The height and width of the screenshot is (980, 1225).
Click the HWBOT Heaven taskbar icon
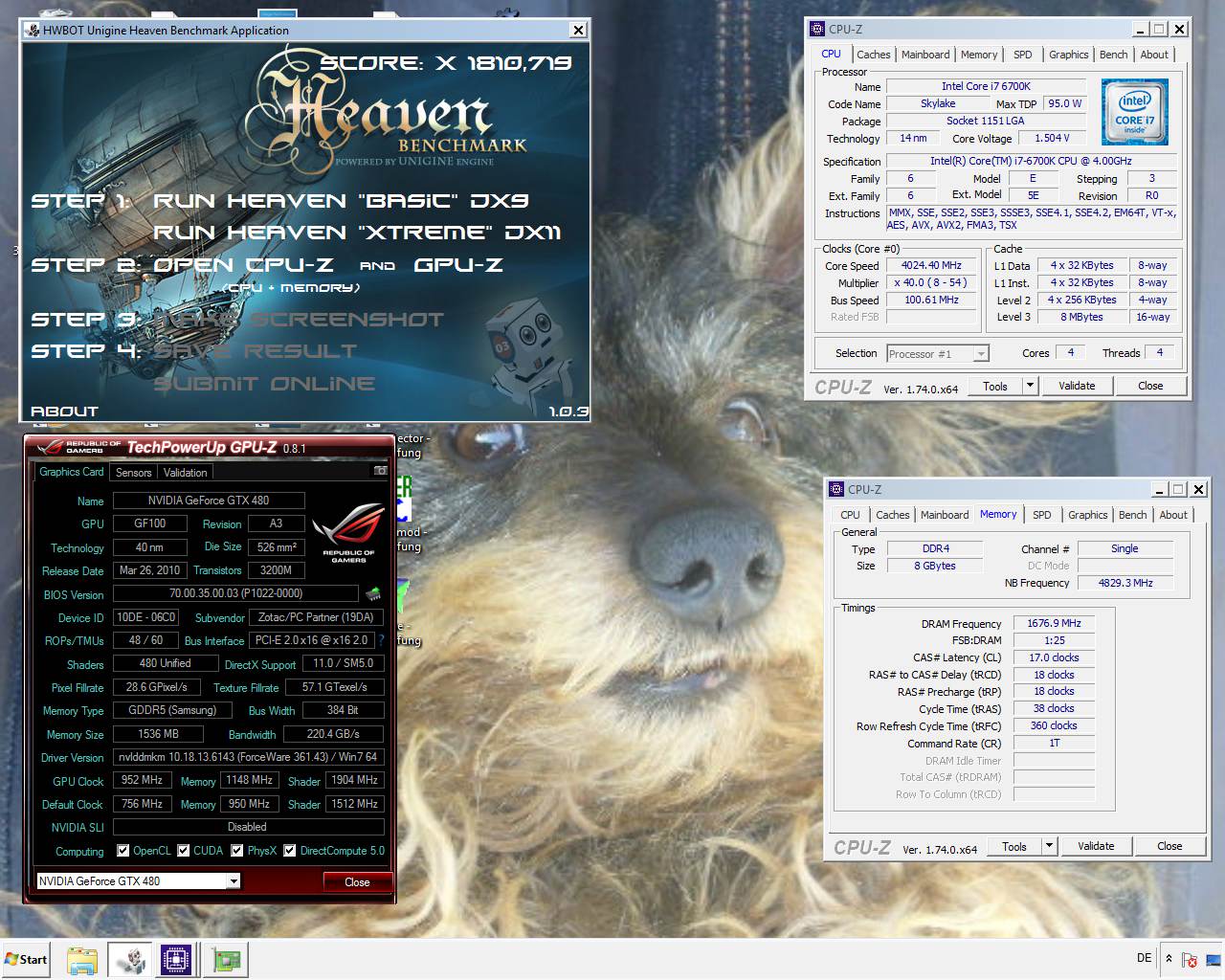coord(130,959)
